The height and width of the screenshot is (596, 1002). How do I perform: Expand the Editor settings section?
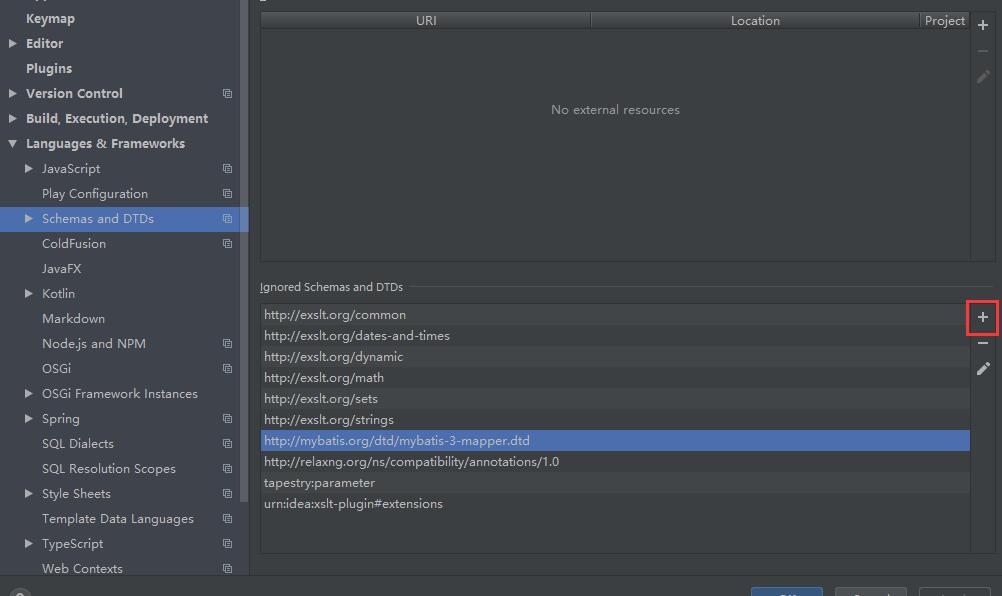pyautogui.click(x=12, y=44)
